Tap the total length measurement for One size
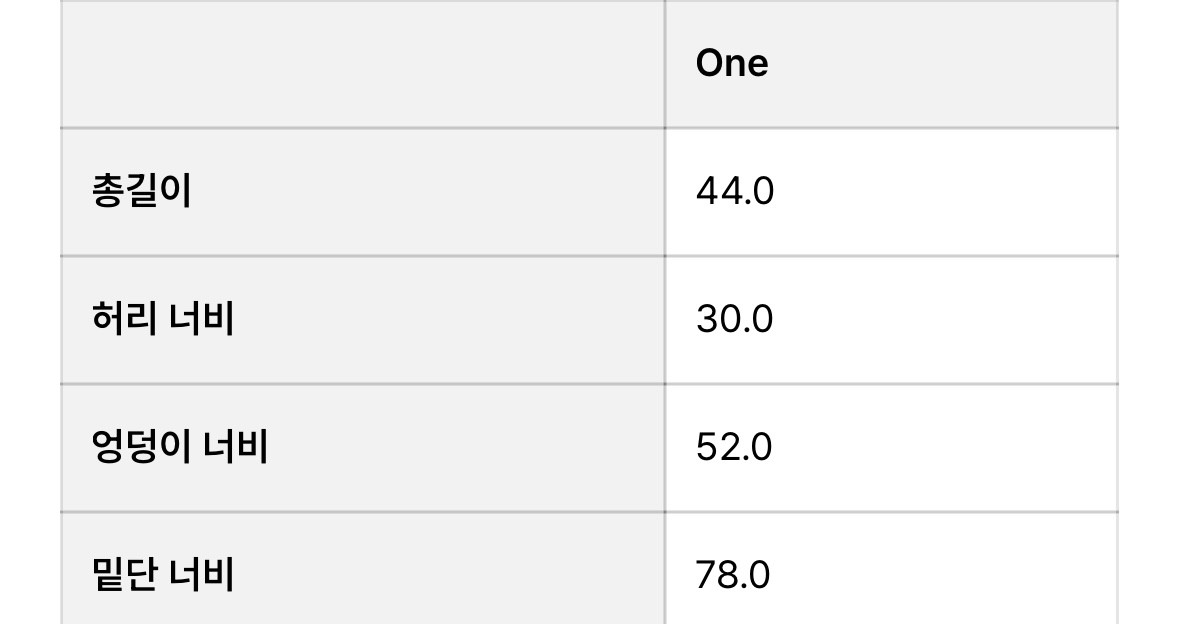 [735, 191]
